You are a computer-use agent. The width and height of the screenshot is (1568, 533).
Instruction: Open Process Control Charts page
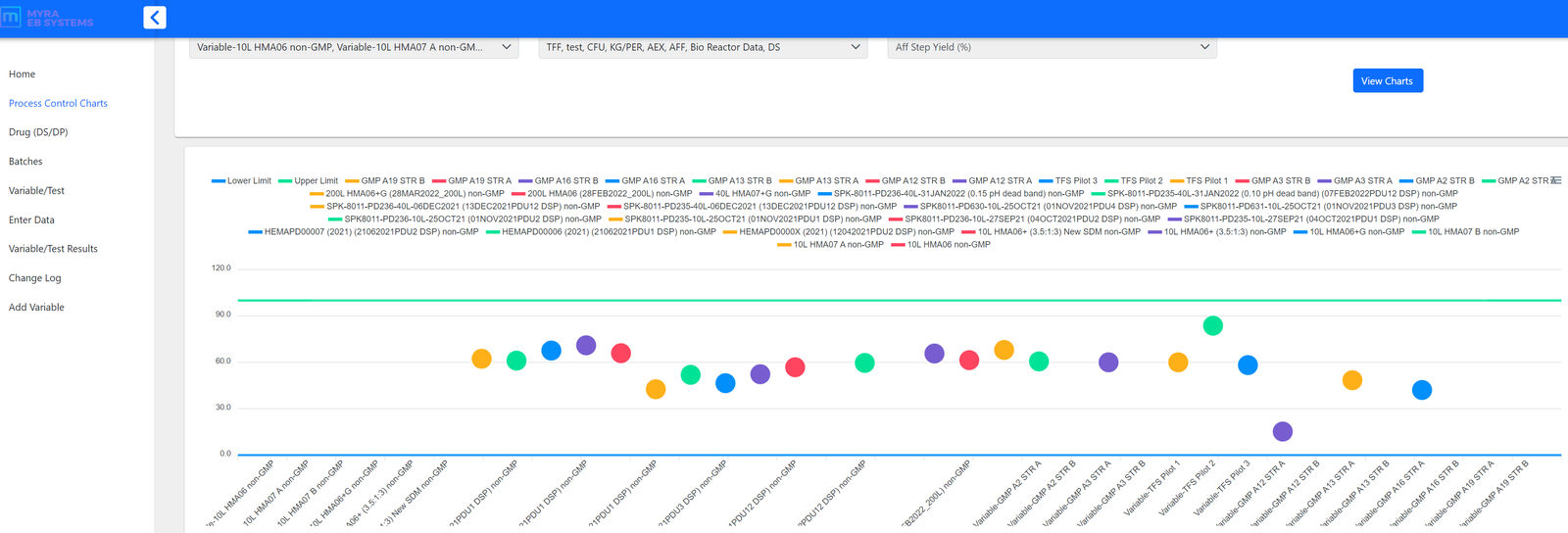coord(58,103)
